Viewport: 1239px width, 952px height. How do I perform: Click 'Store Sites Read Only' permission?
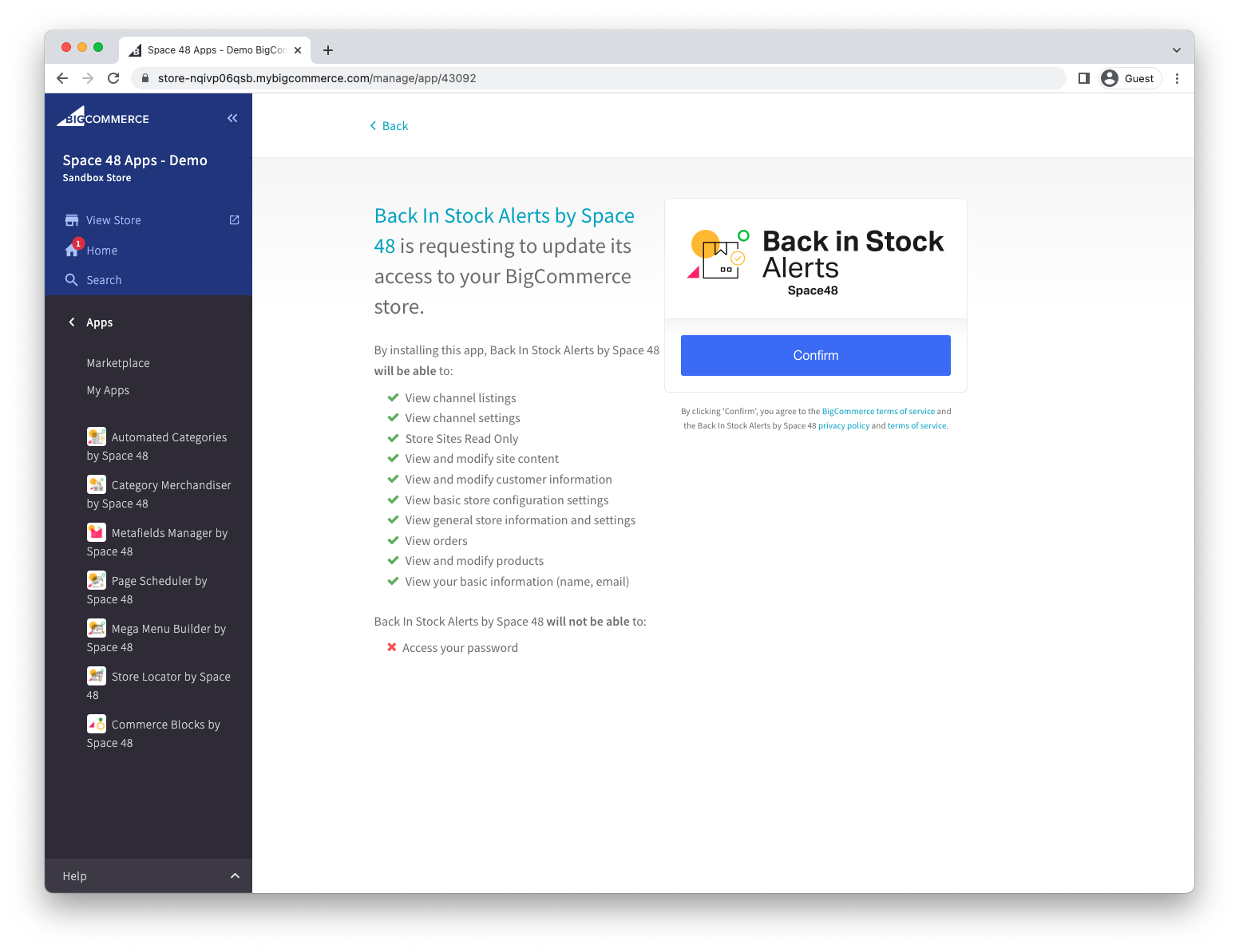point(461,439)
